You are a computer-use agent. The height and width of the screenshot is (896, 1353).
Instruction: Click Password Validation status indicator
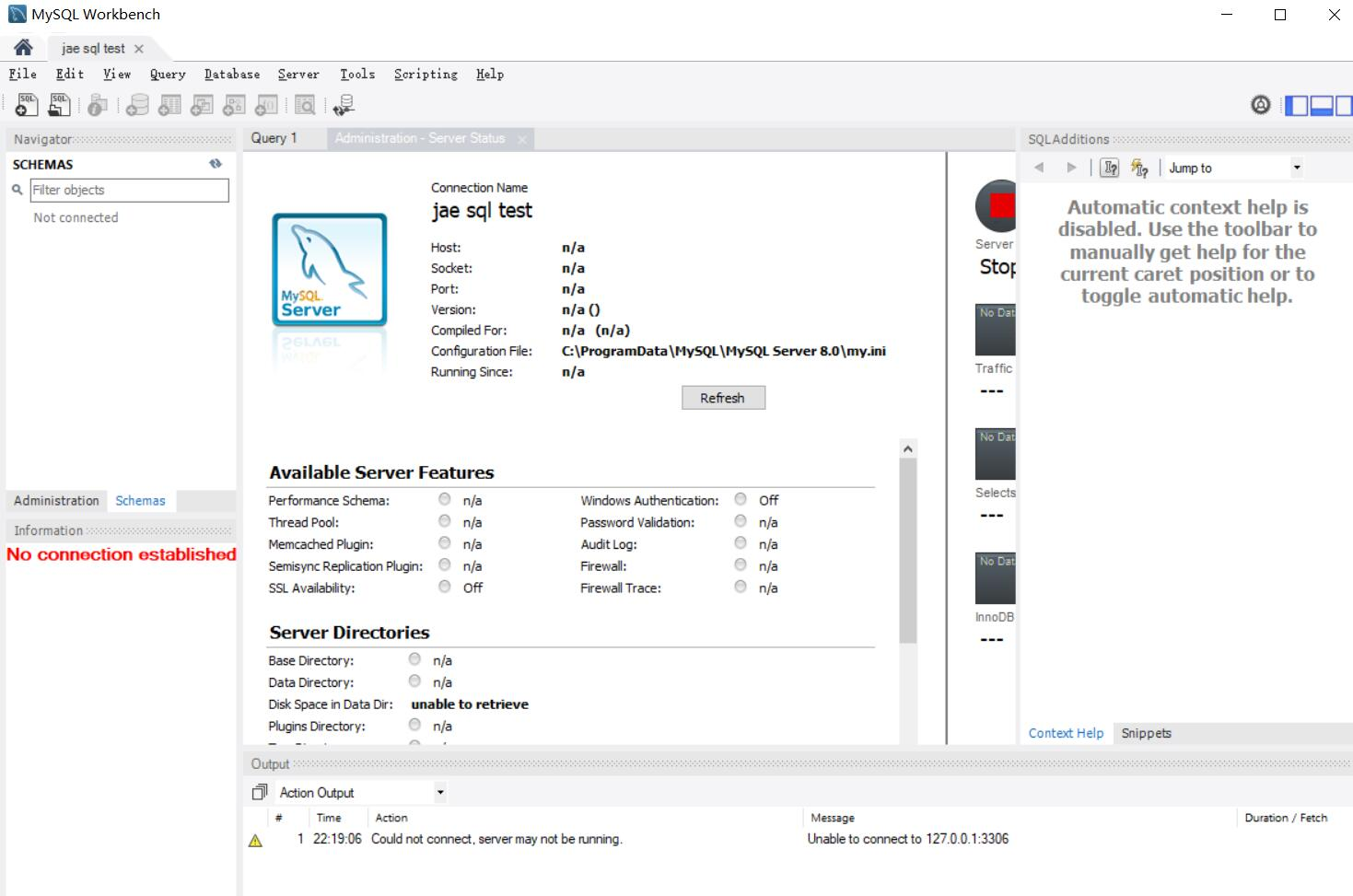pyautogui.click(x=741, y=521)
